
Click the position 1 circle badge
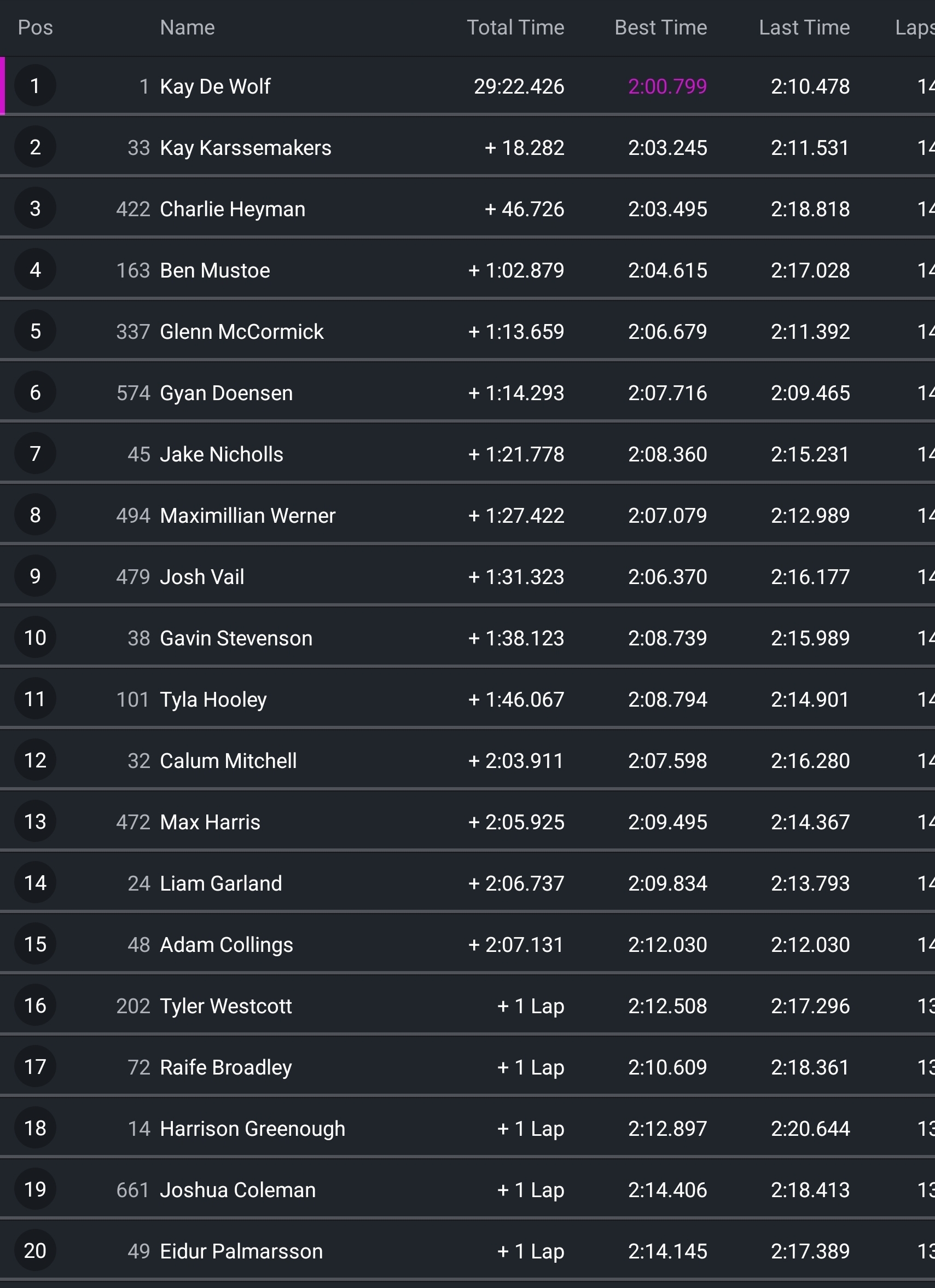tap(35, 86)
